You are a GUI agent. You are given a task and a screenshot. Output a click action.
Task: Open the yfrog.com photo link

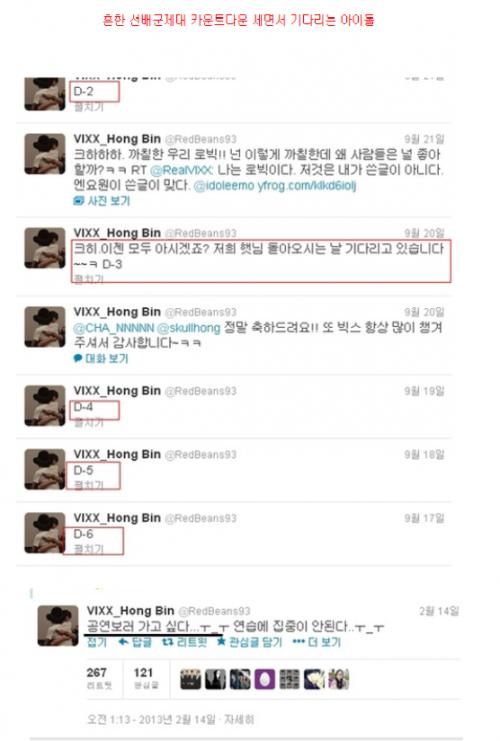306,186
